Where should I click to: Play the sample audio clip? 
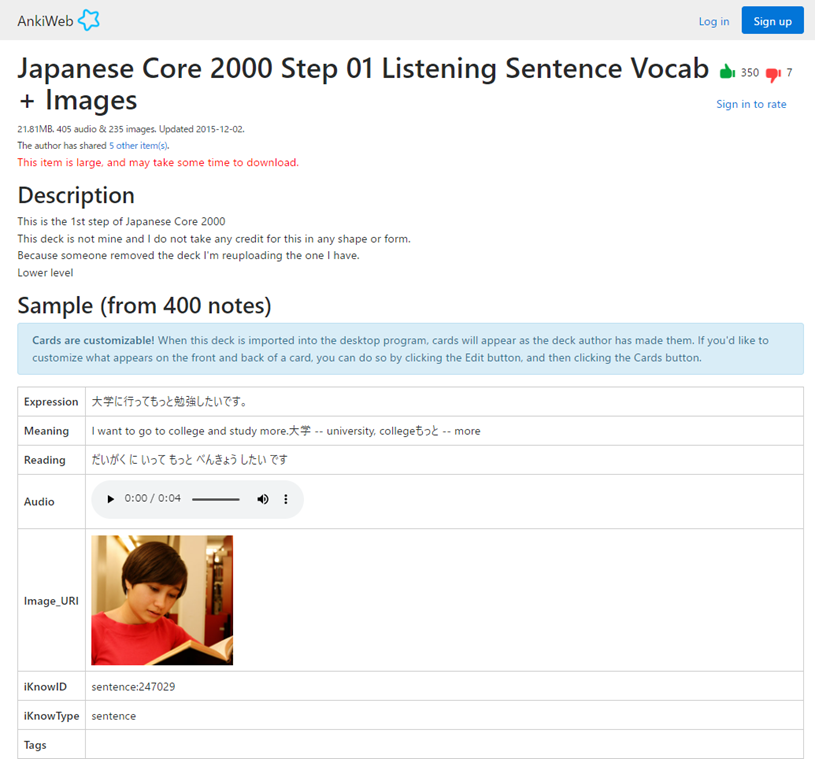[110, 499]
